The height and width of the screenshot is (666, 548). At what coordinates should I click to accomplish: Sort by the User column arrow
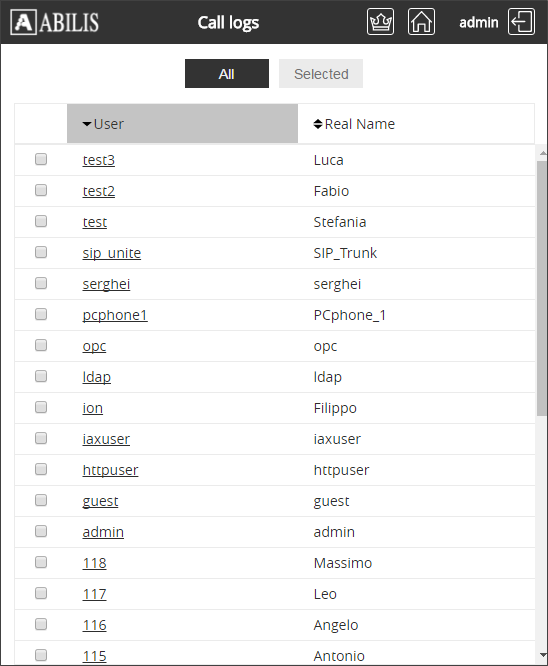pos(87,124)
